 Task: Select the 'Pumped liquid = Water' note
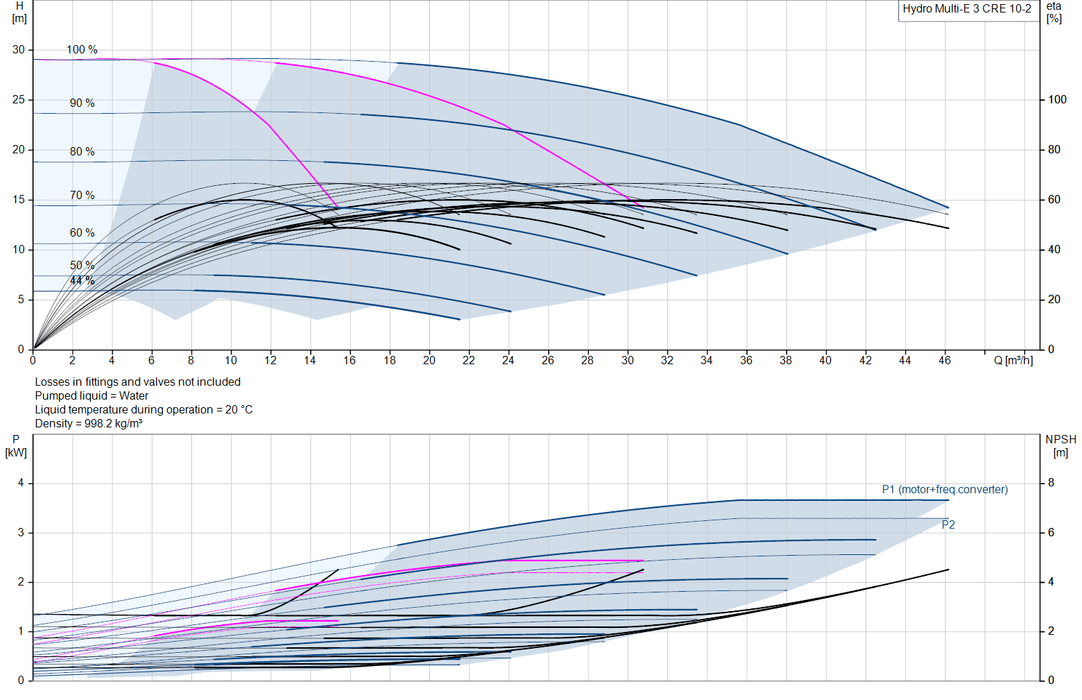coord(92,396)
